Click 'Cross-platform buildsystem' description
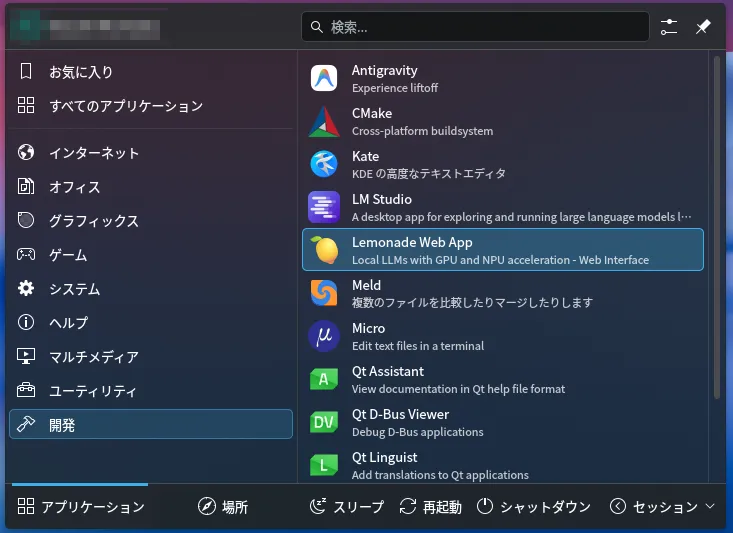This screenshot has width=733, height=533. pyautogui.click(x=423, y=131)
